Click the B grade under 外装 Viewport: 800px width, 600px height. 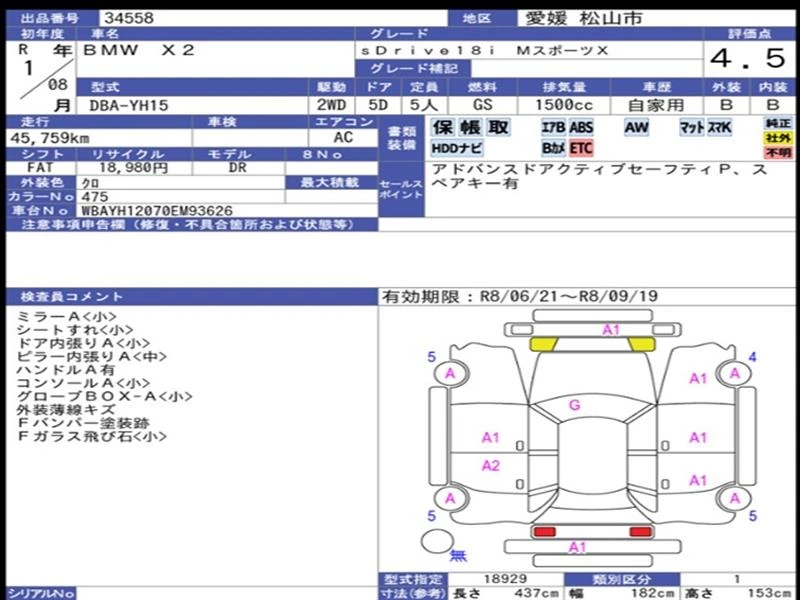coord(726,105)
